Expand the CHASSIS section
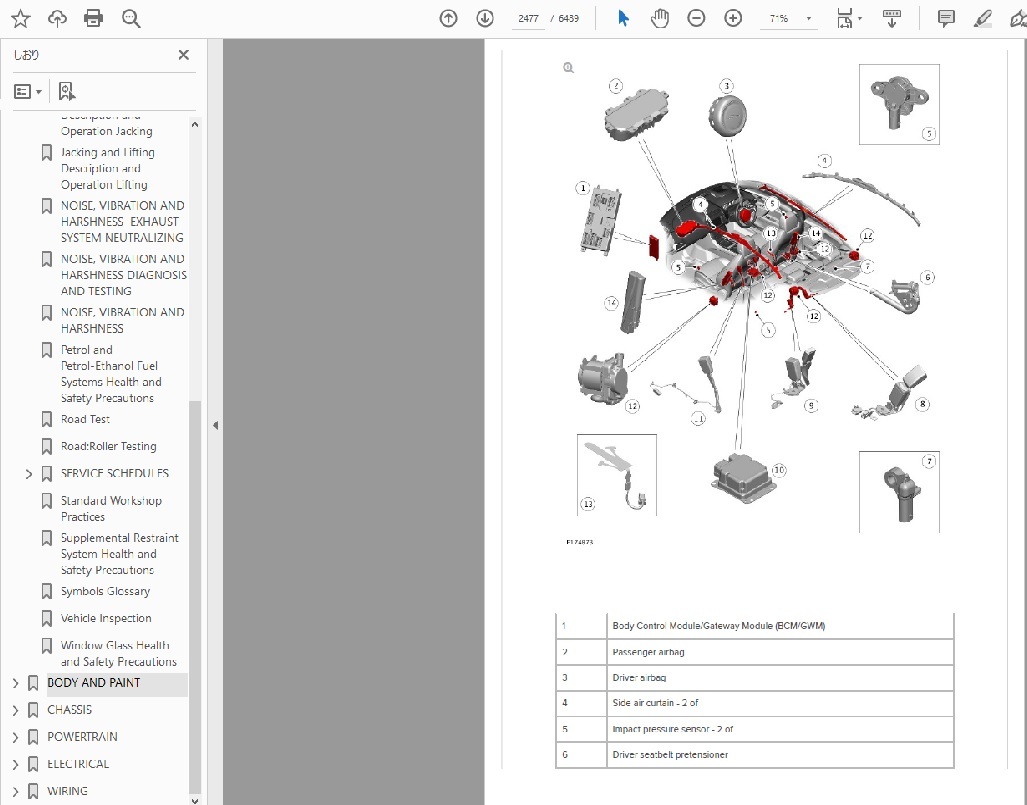Viewport: 1027px width, 805px height. coord(15,710)
